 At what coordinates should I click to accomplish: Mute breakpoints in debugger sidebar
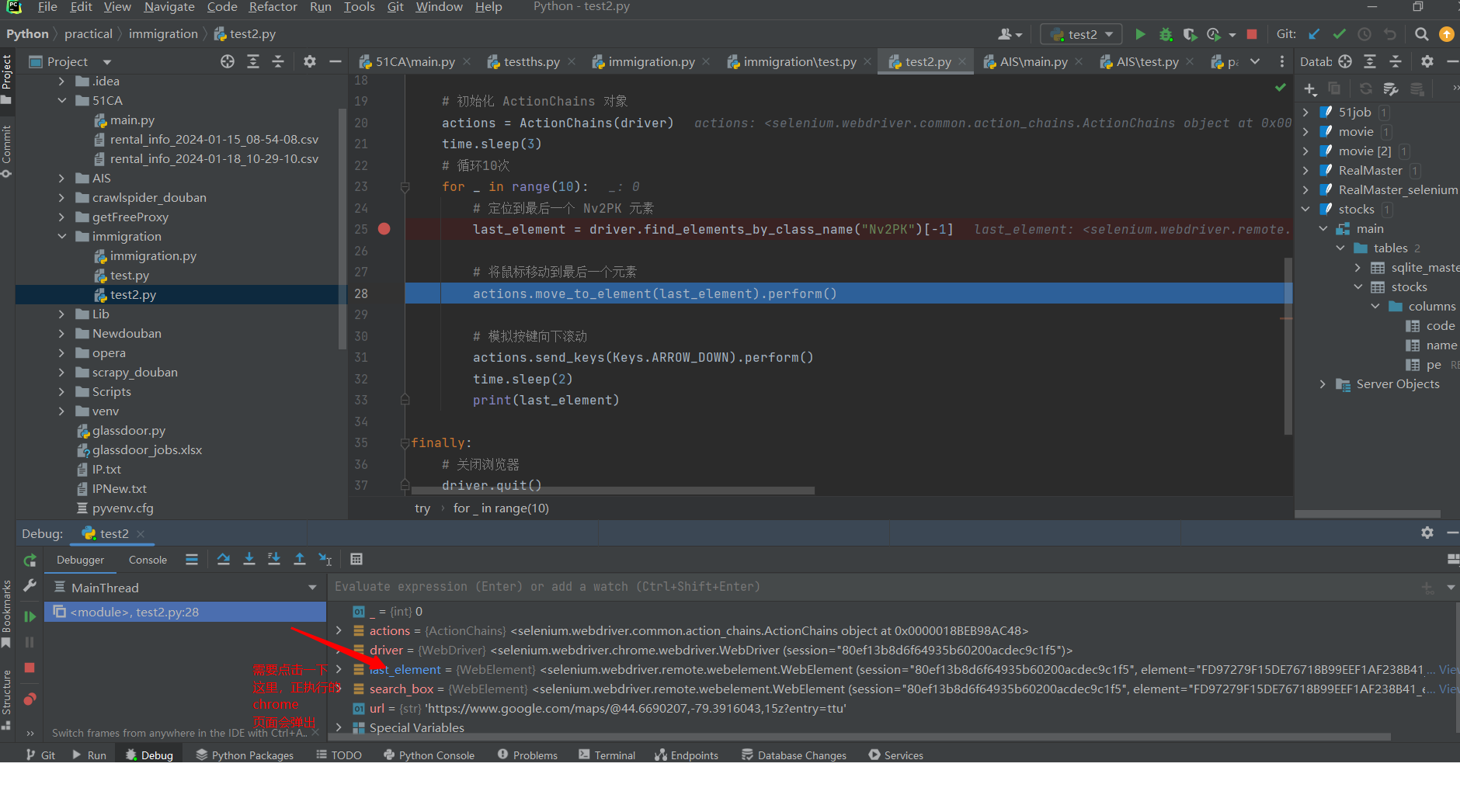(x=30, y=698)
